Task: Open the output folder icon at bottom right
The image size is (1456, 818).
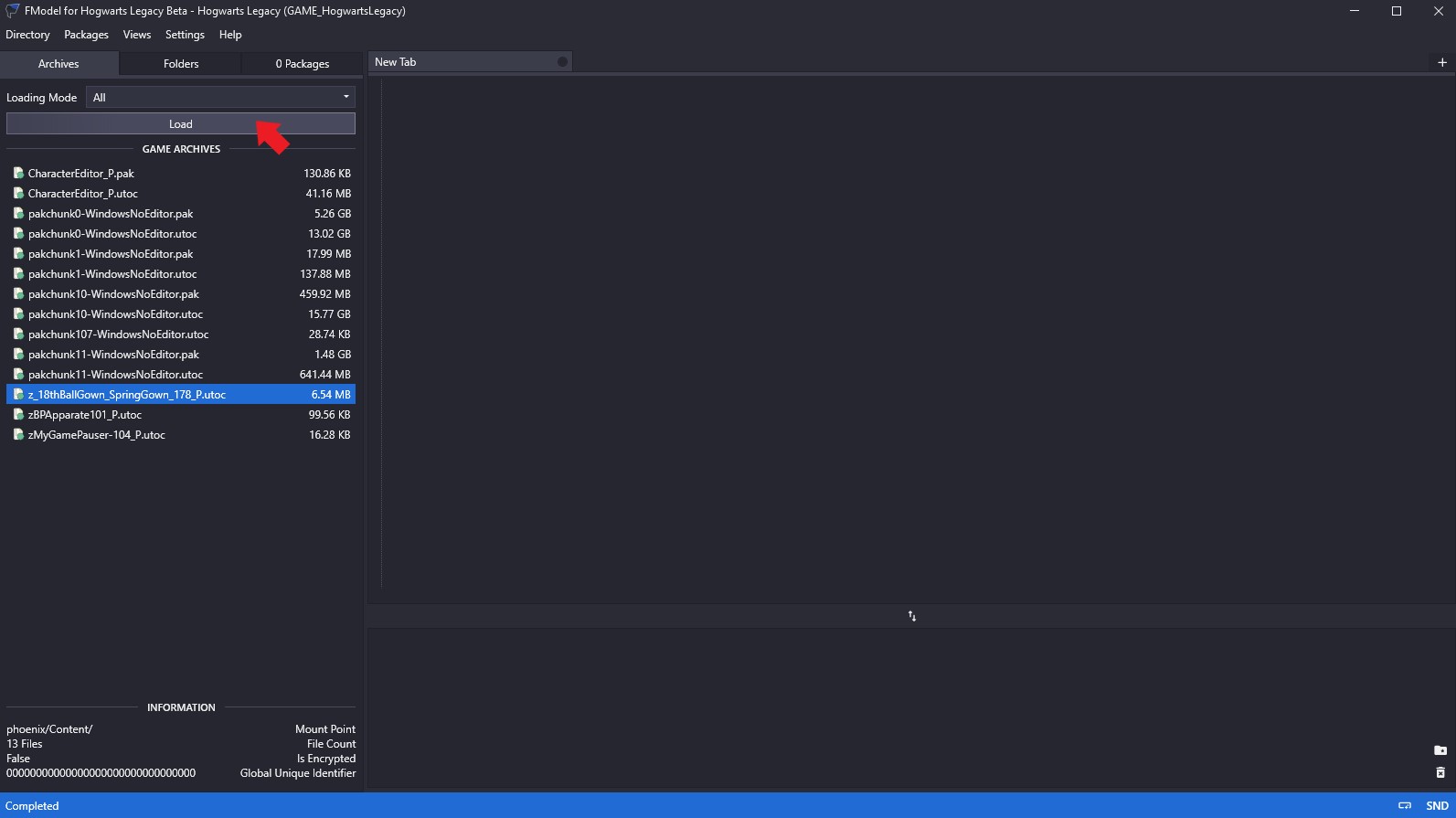Action: [1440, 750]
